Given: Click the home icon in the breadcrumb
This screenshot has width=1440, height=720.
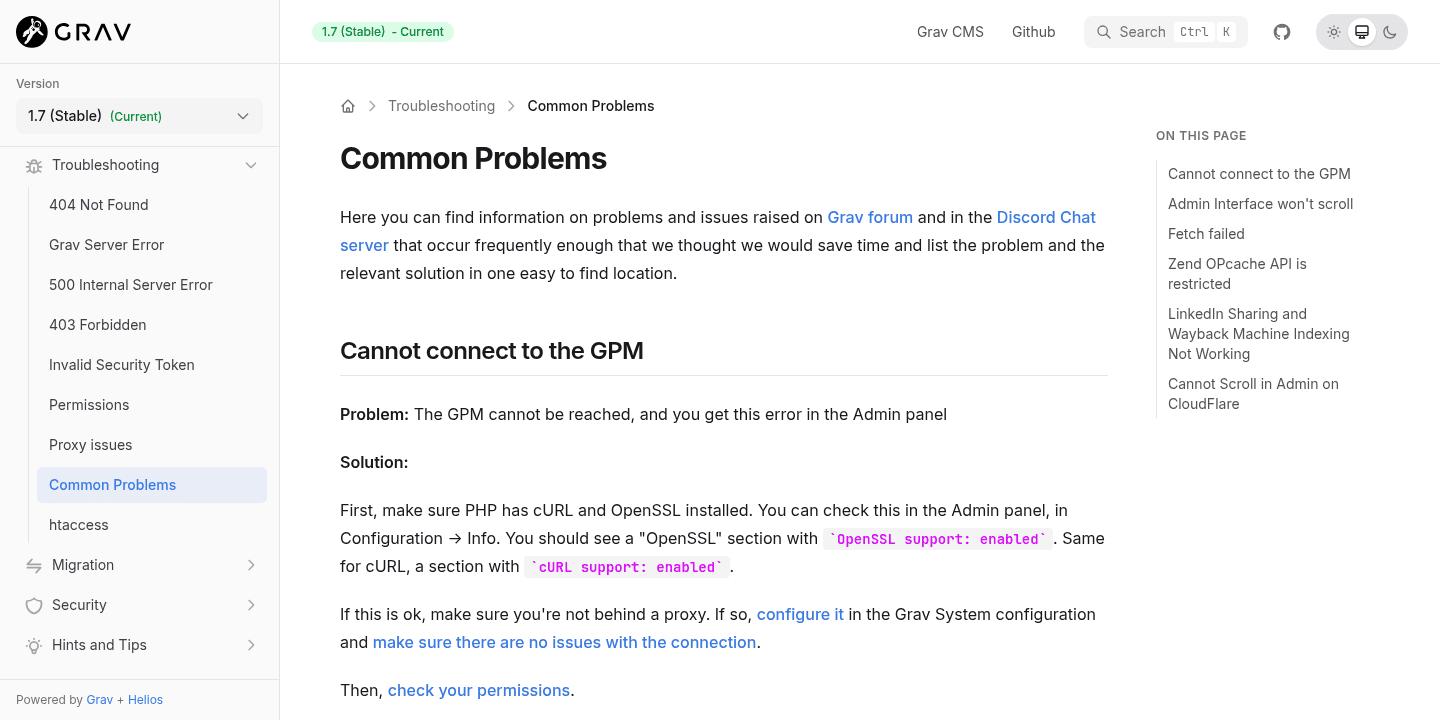Looking at the screenshot, I should click(347, 105).
